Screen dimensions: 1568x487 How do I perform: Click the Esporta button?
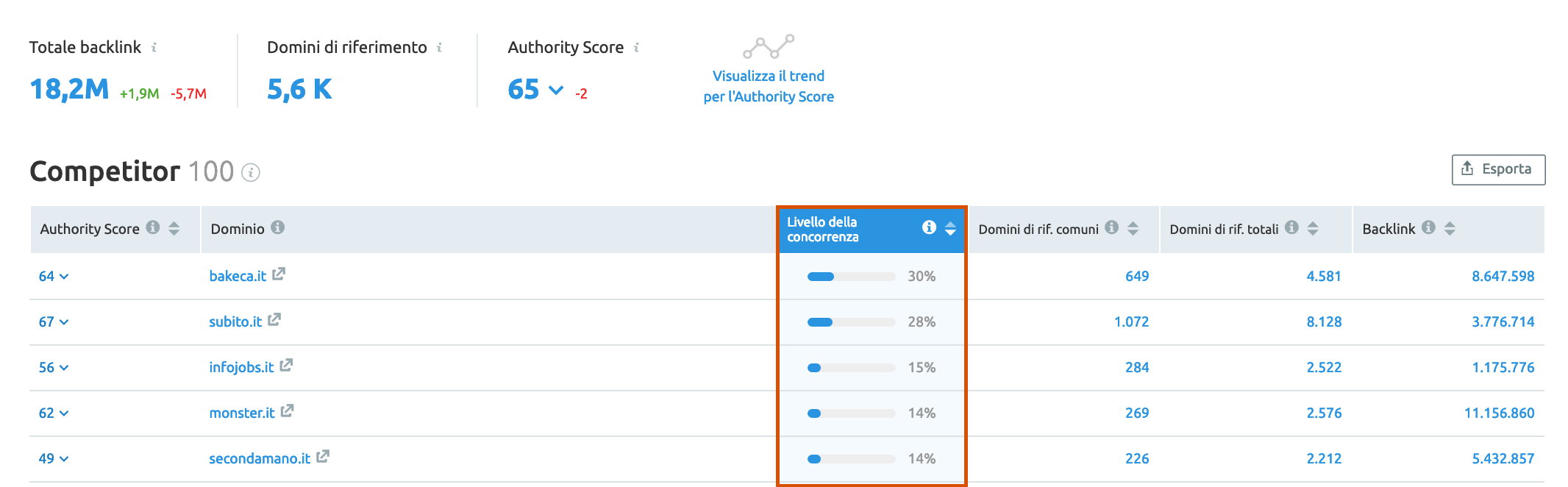pos(1498,169)
